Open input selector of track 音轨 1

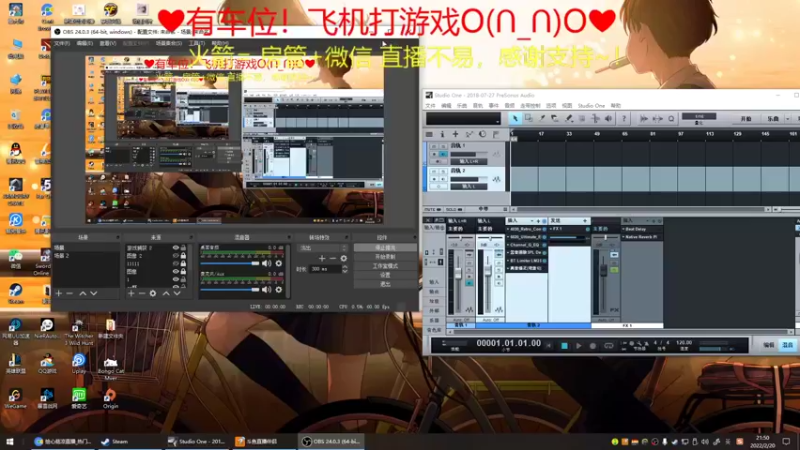pyautogui.click(x=468, y=161)
